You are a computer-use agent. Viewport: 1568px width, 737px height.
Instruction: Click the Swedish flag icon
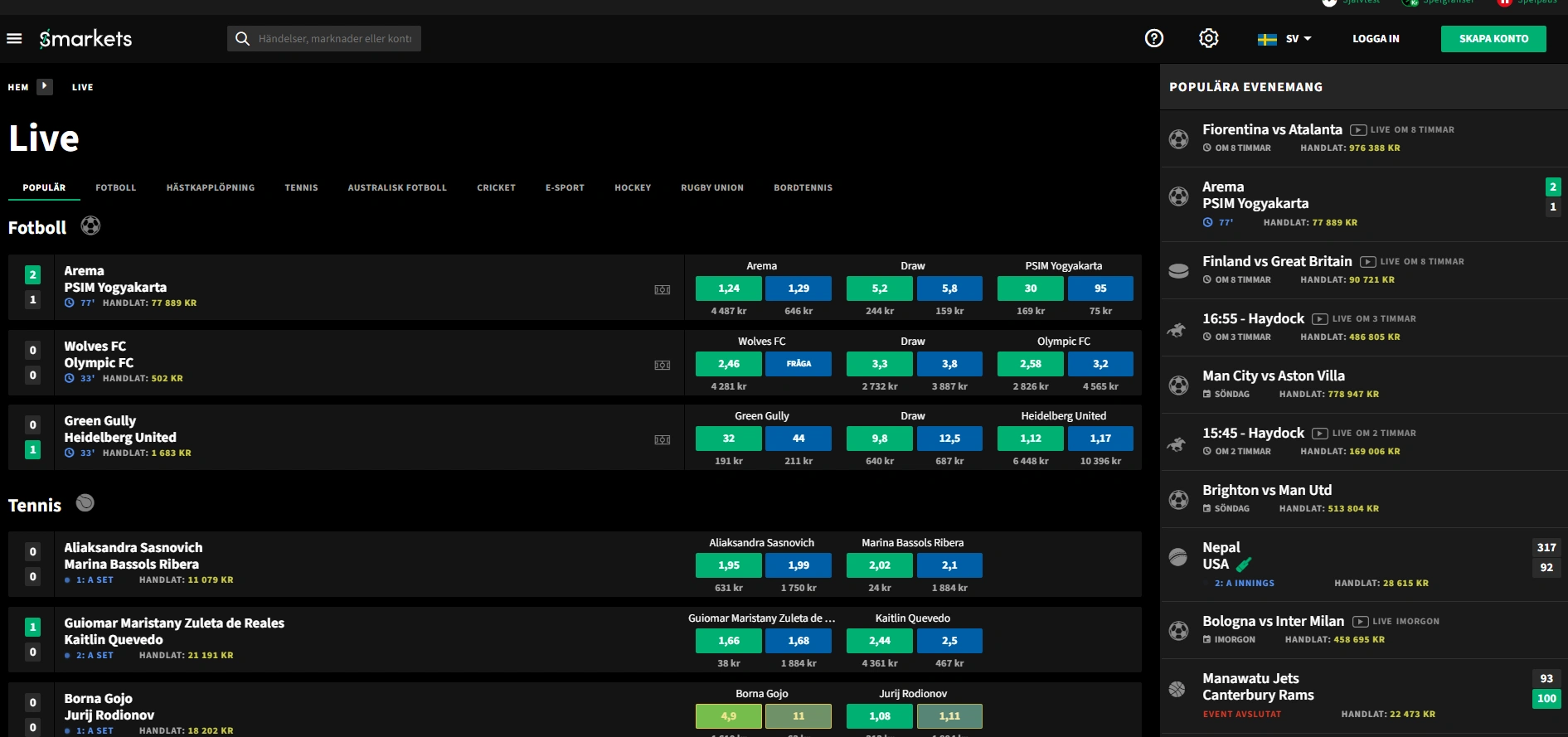pyautogui.click(x=1267, y=39)
